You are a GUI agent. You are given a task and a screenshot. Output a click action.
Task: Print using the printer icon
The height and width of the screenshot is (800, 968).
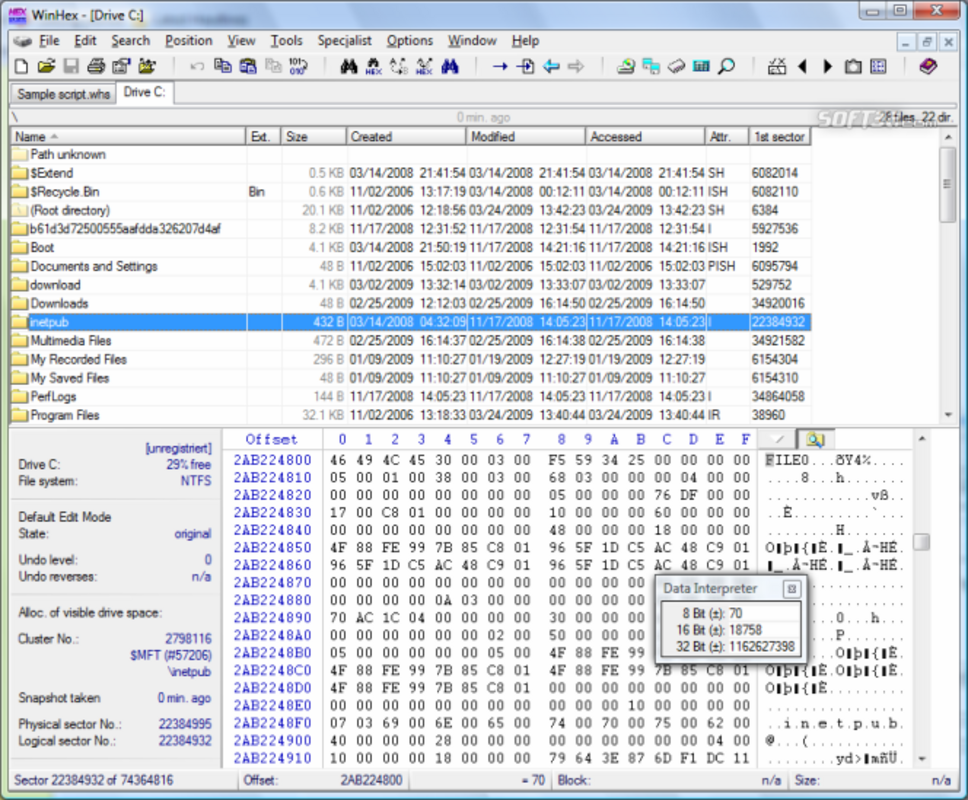click(95, 66)
